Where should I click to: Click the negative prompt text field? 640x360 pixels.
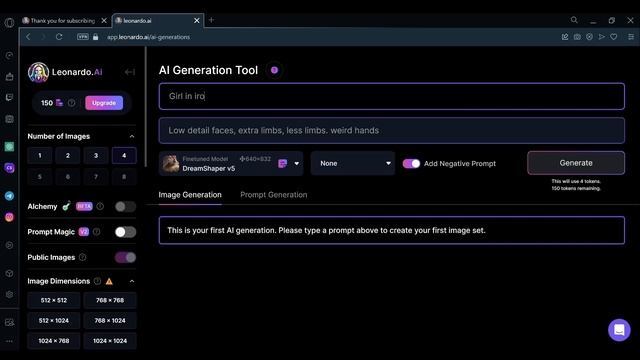391,131
